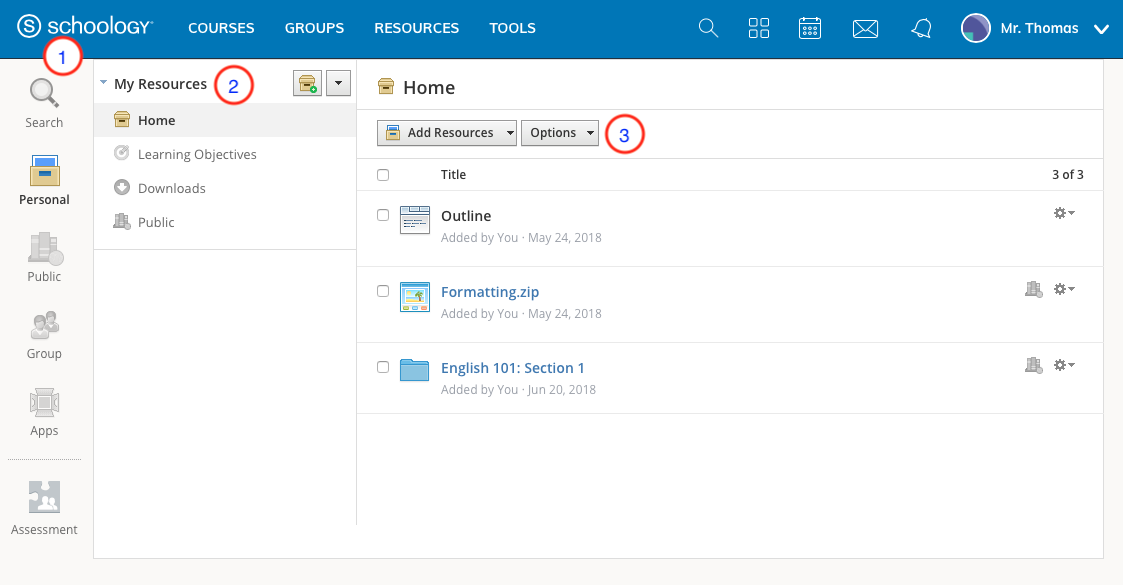Open the Options dropdown menu
This screenshot has width=1123, height=585.
point(559,132)
